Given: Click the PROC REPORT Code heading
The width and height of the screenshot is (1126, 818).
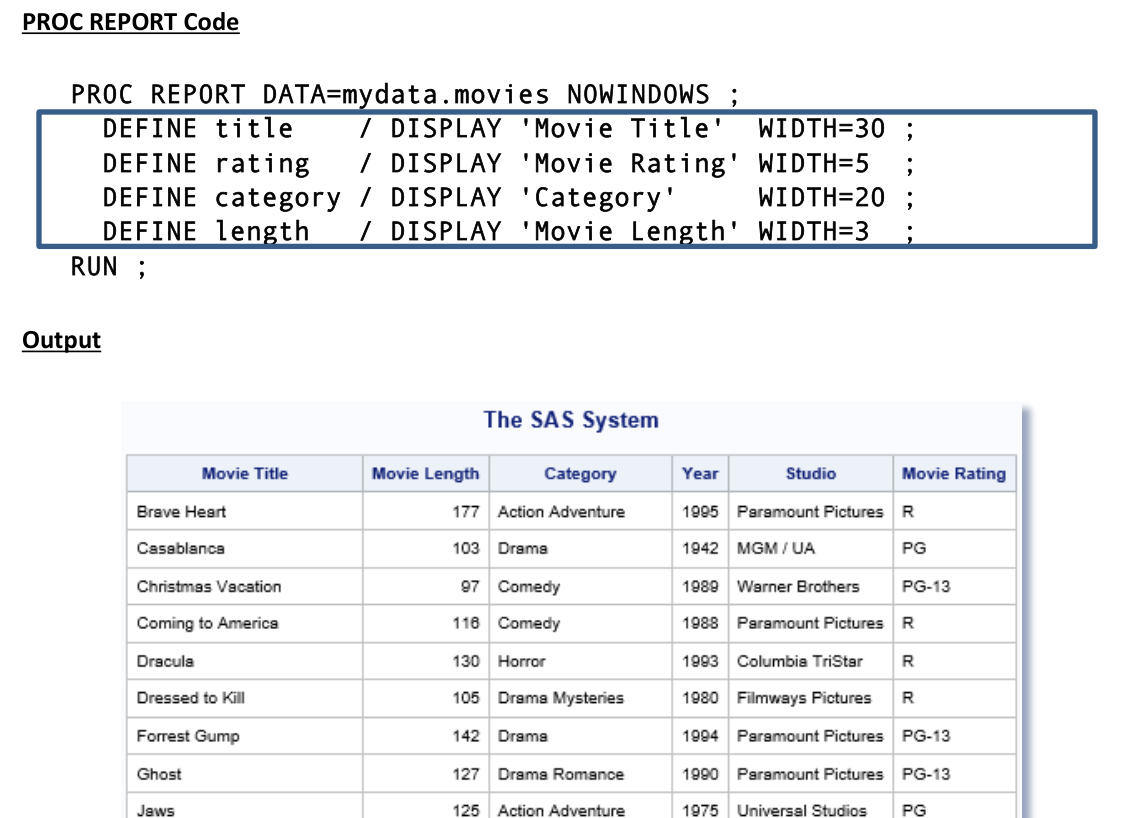Looking at the screenshot, I should click(x=130, y=22).
